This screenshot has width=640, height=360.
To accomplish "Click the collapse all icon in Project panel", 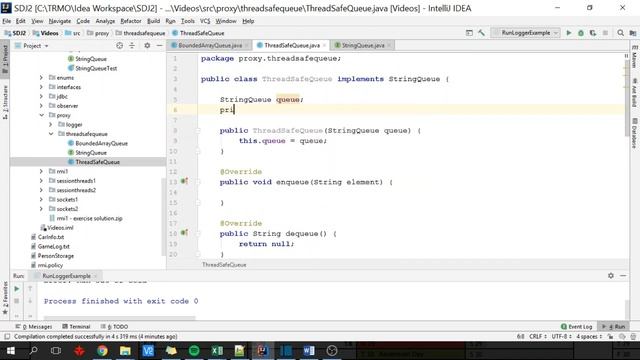I will pyautogui.click(x=132, y=46).
